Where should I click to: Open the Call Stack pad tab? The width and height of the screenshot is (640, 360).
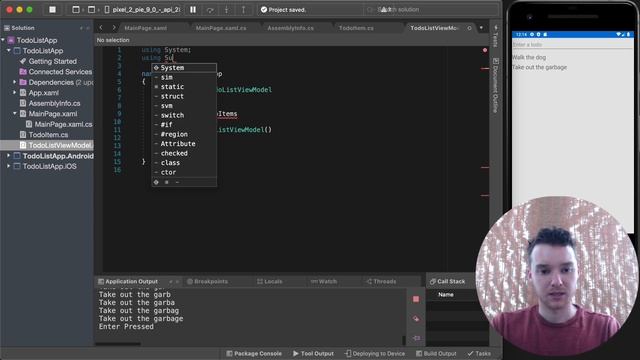447,281
